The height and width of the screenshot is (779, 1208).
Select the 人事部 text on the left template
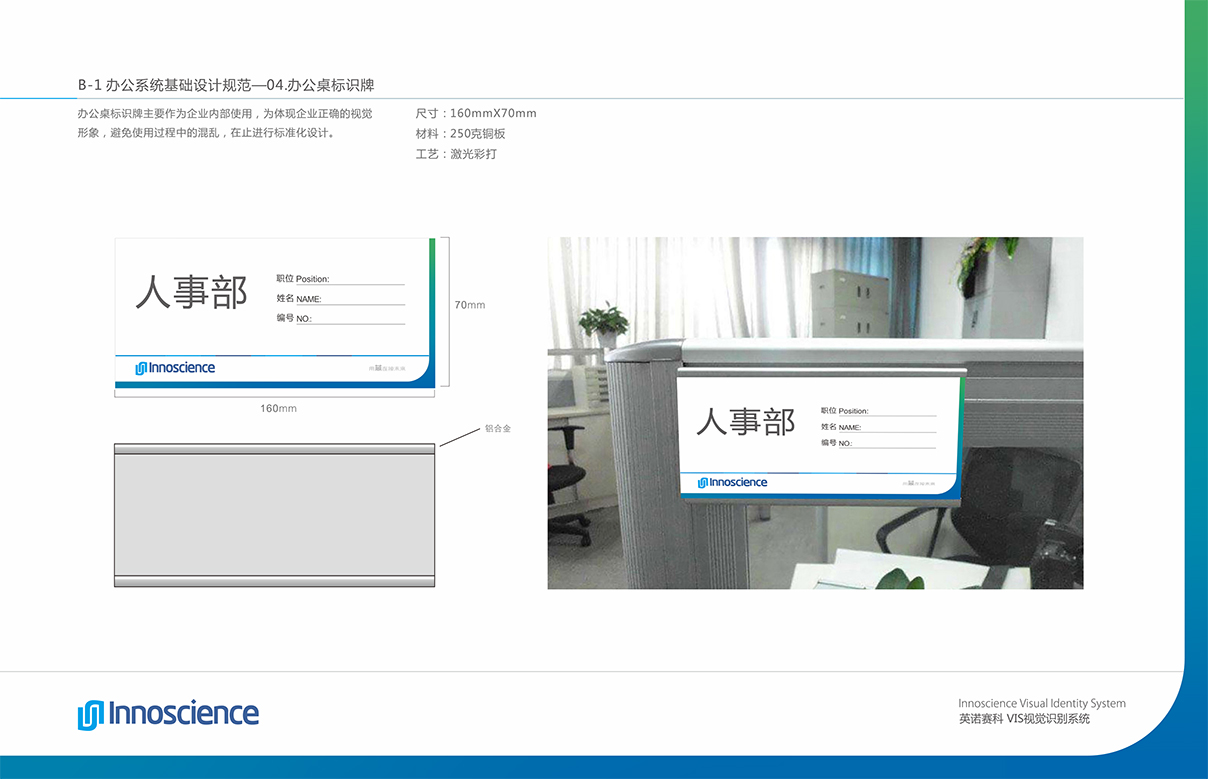click(191, 293)
